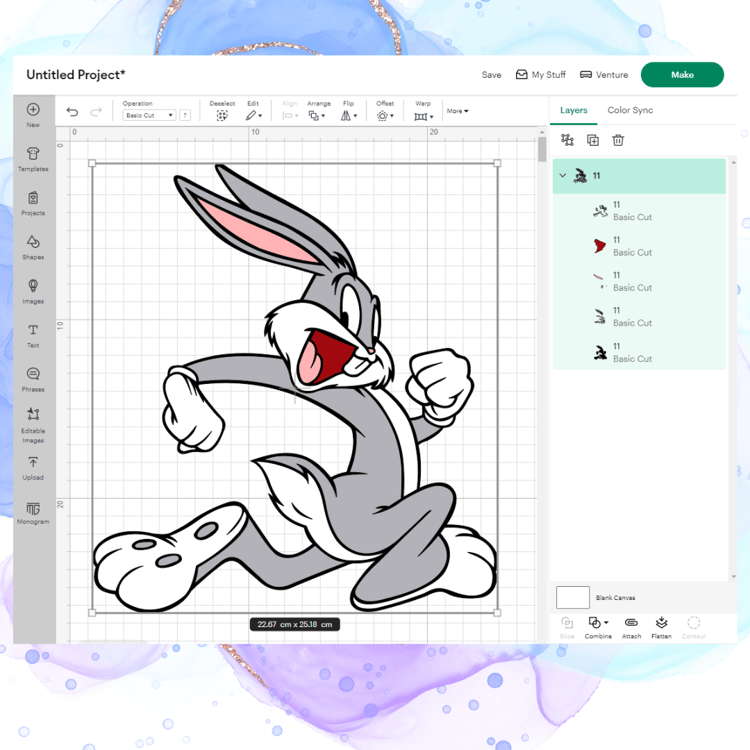The height and width of the screenshot is (750, 750).
Task: Click the Untitled Project title
Action: [76, 75]
